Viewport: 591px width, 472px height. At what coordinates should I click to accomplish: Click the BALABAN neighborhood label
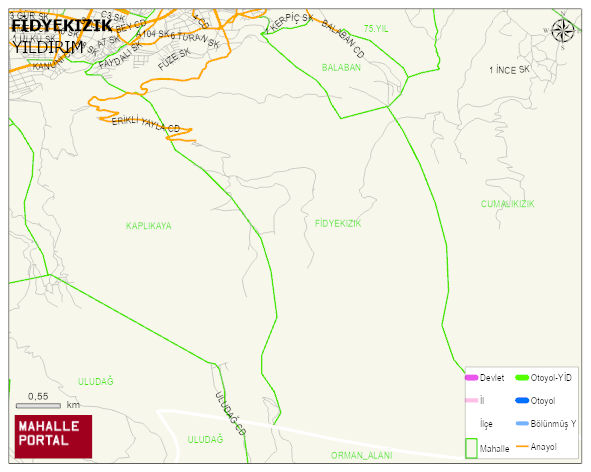coord(341,67)
